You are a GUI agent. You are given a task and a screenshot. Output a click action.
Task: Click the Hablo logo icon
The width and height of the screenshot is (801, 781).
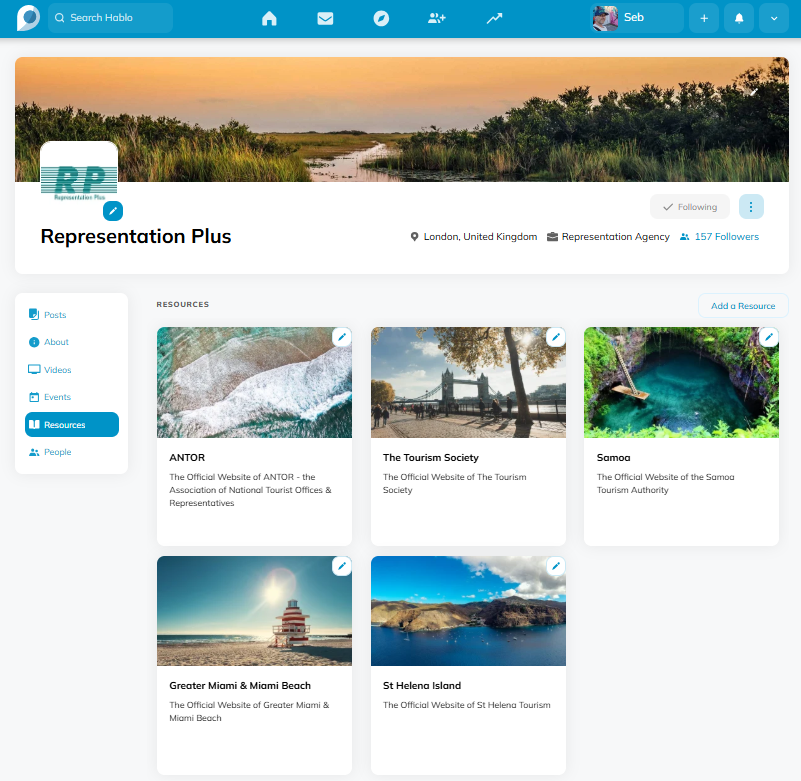(28, 18)
